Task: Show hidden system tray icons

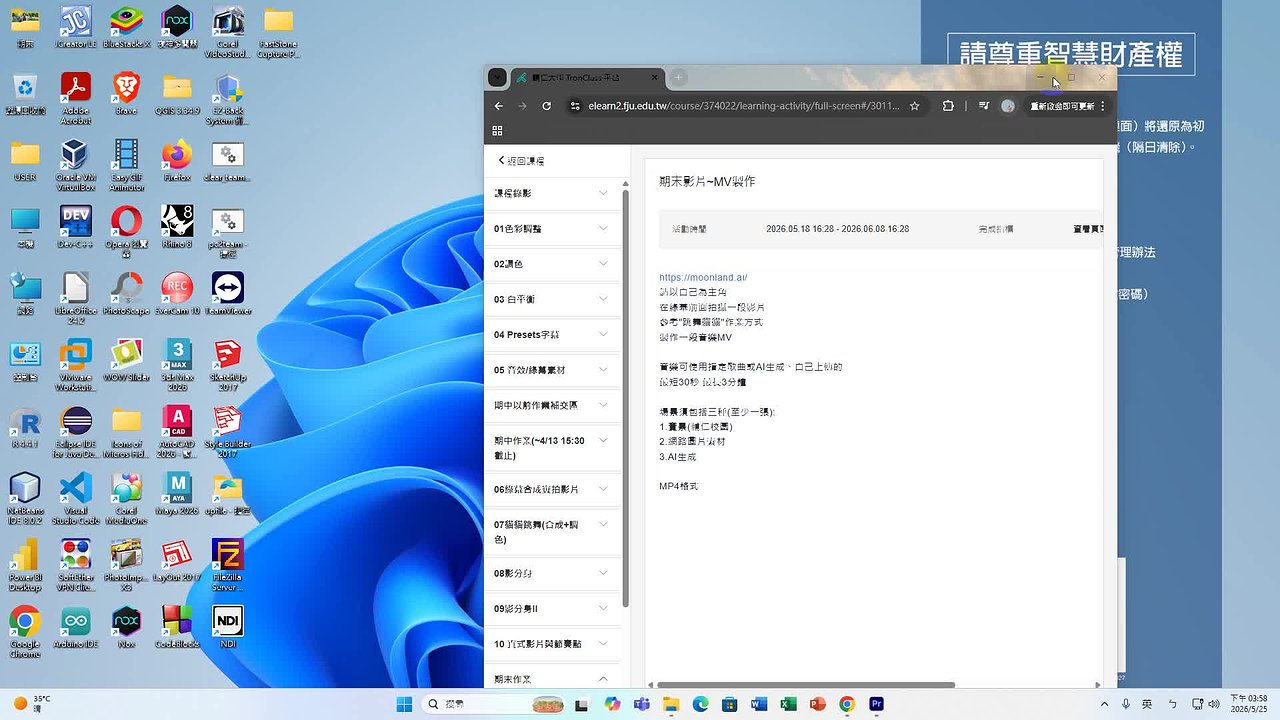Action: coord(1103,704)
